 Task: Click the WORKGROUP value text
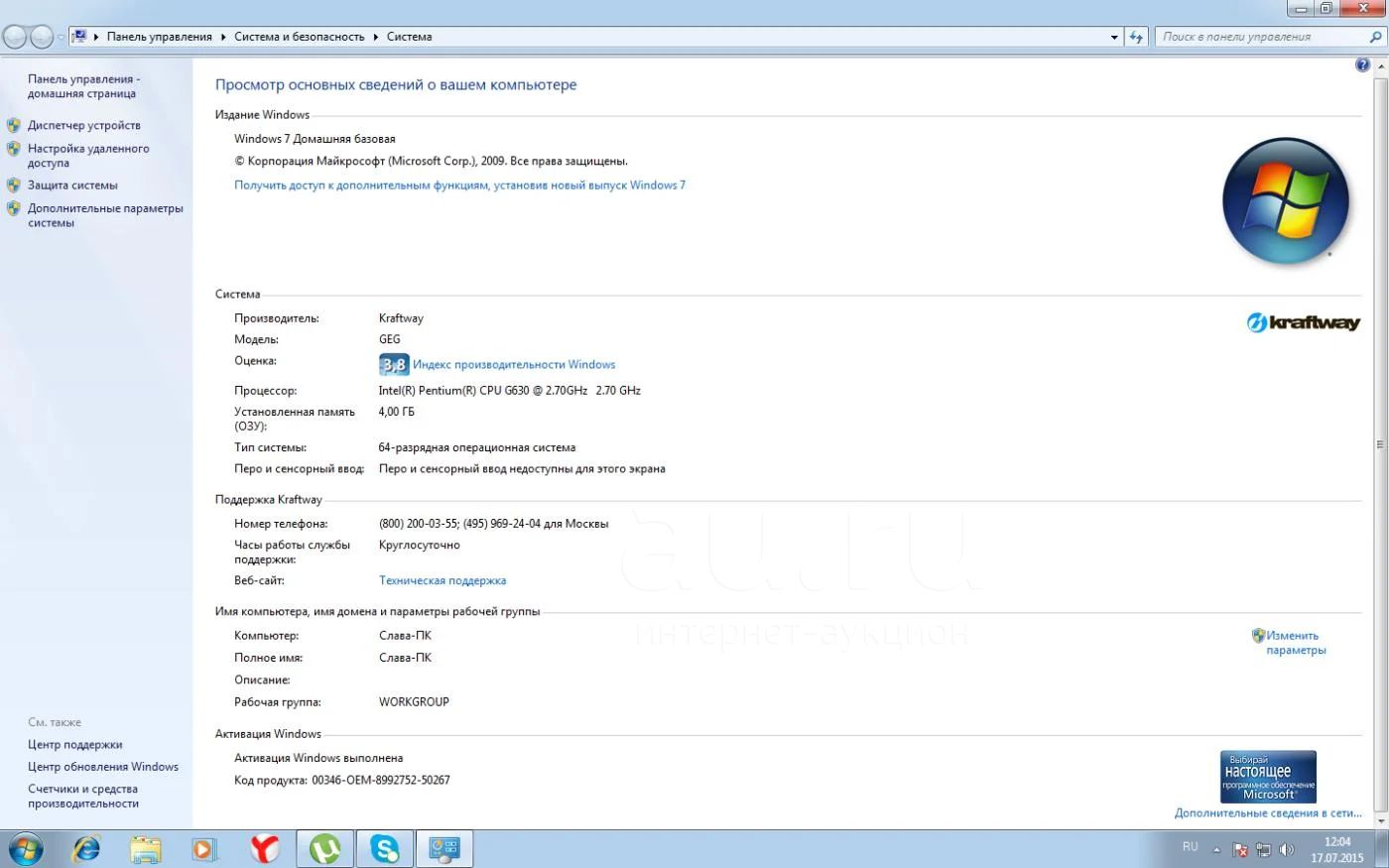[414, 702]
